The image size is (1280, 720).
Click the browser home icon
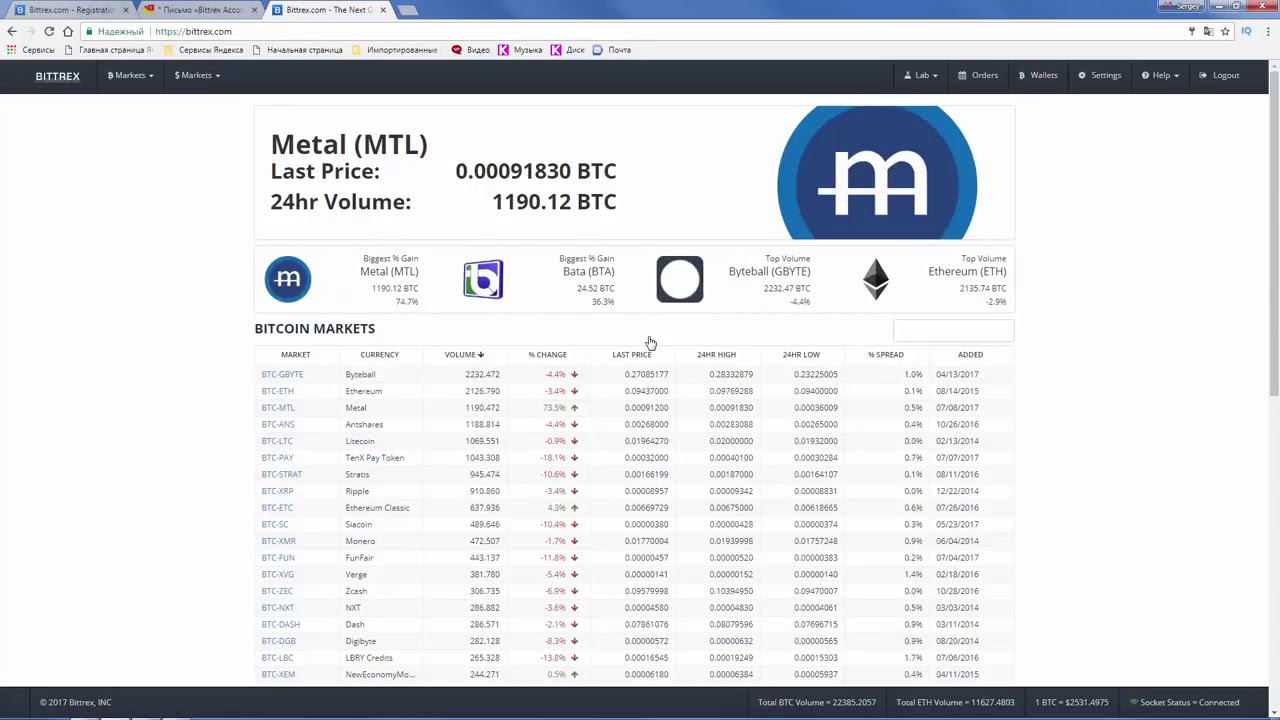pos(67,31)
